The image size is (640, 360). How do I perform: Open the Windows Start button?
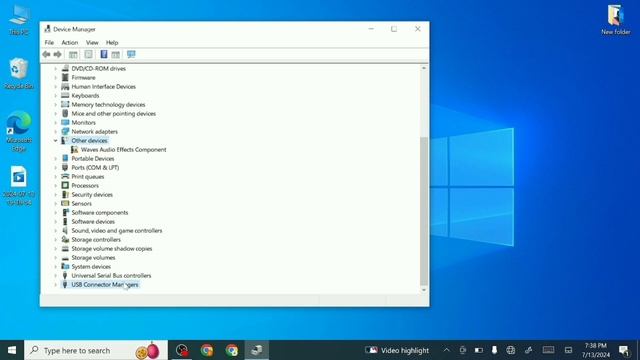pyautogui.click(x=12, y=350)
